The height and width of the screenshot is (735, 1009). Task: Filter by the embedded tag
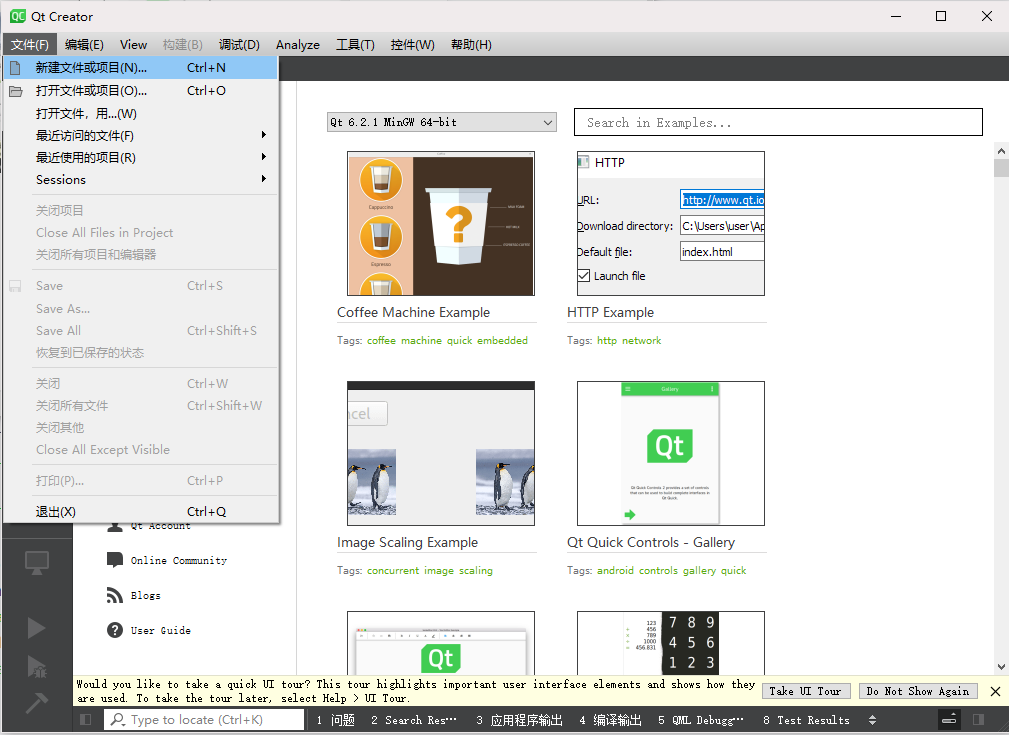click(x=503, y=340)
